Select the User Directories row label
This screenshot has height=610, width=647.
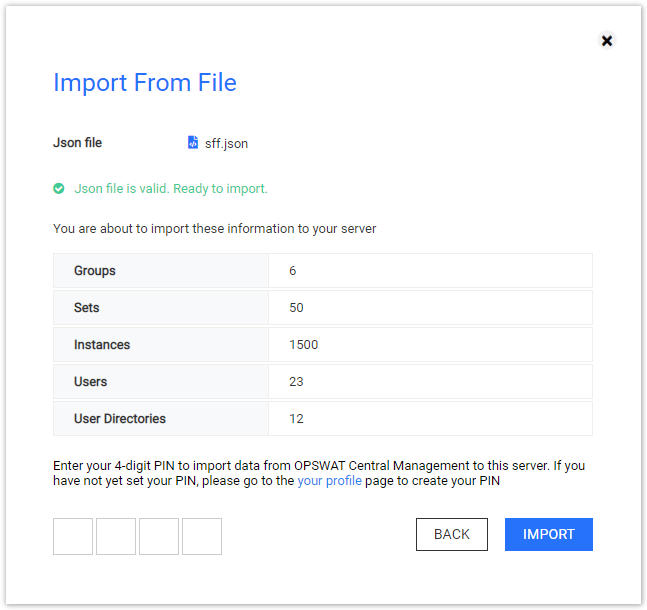(120, 419)
